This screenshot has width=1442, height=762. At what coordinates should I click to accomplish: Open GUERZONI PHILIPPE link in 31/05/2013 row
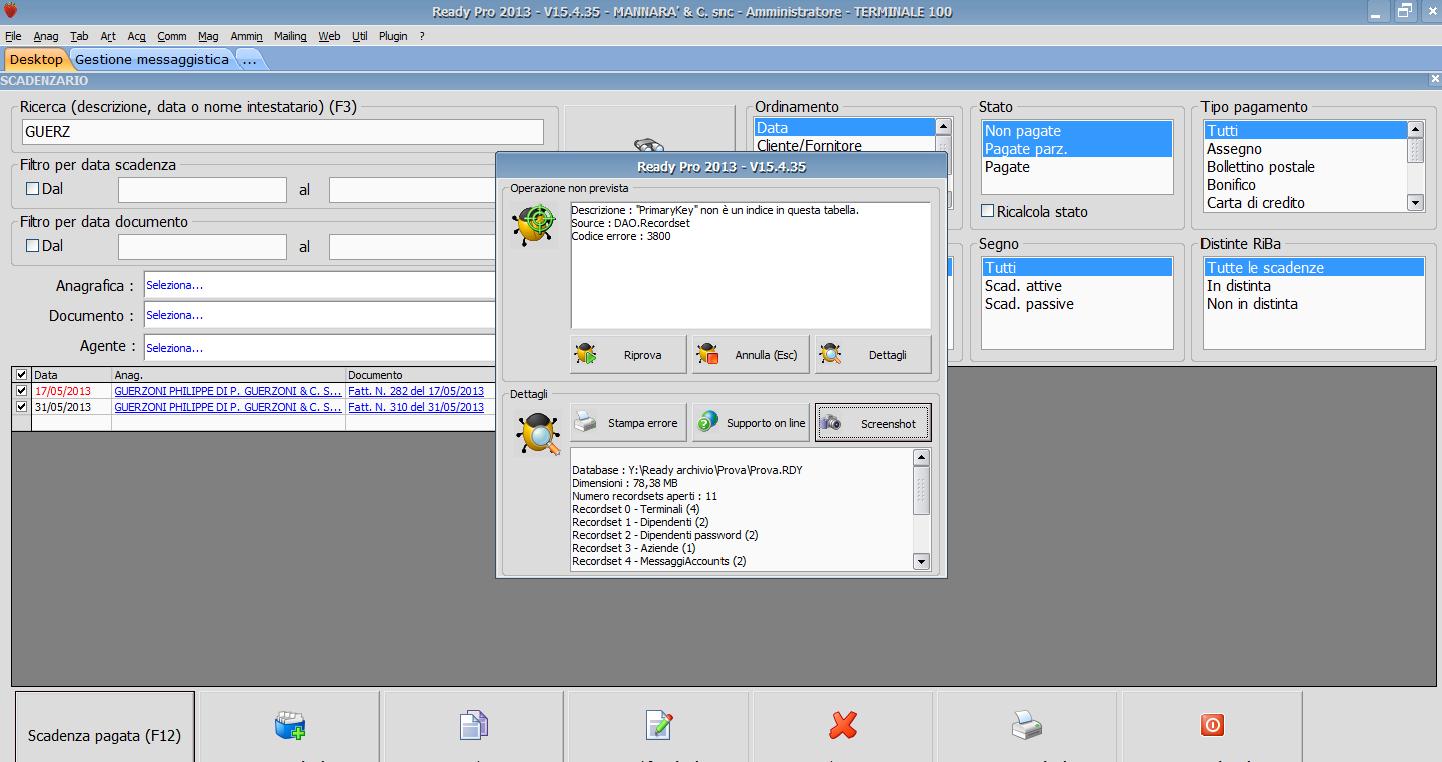[x=228, y=407]
